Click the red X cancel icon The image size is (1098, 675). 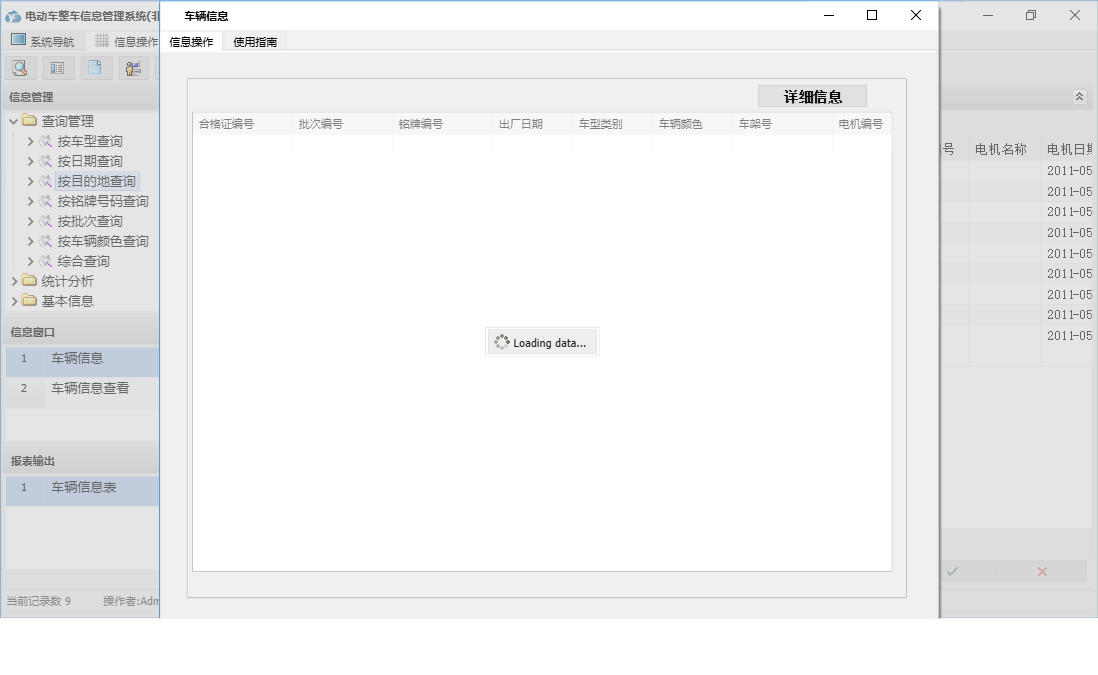[x=1041, y=571]
